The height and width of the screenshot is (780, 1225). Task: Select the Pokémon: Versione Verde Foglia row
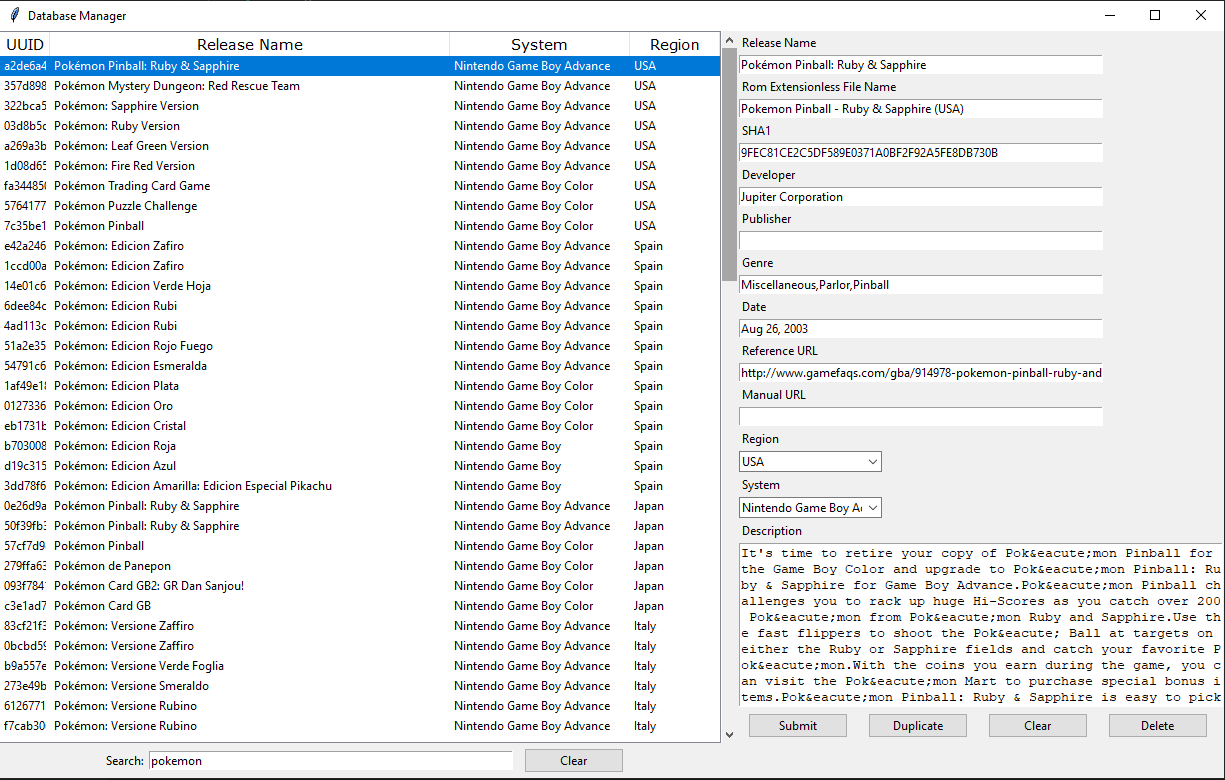360,666
